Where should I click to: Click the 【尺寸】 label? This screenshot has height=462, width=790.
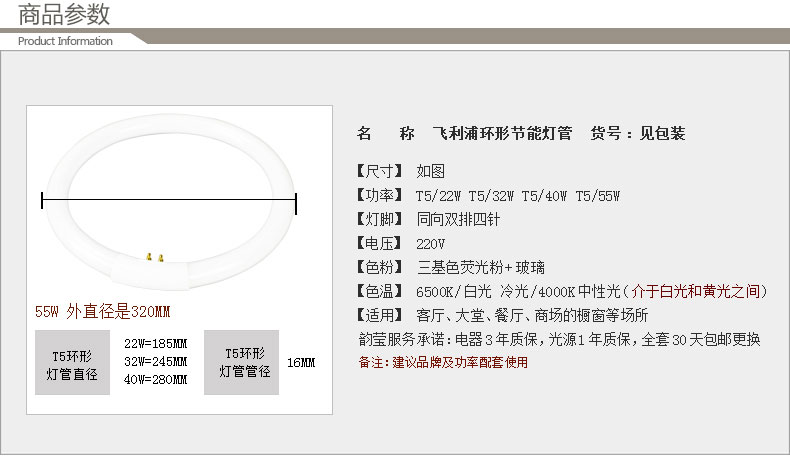coord(379,171)
